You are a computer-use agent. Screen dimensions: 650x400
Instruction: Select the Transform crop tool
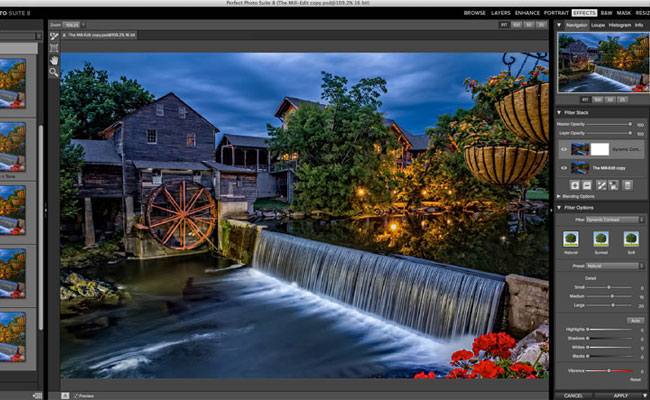(x=54, y=48)
